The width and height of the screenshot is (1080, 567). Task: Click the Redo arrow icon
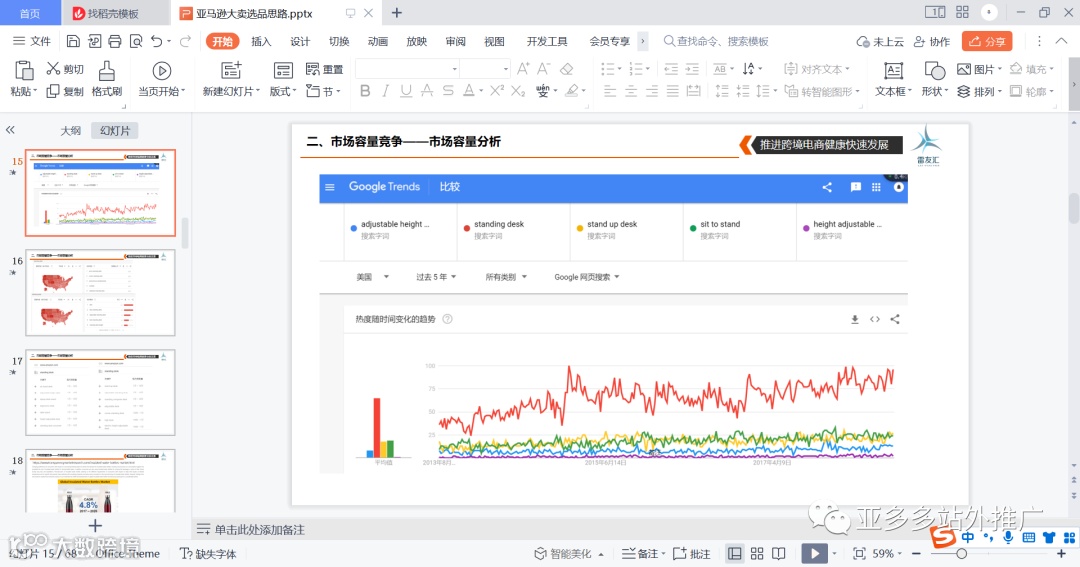185,41
